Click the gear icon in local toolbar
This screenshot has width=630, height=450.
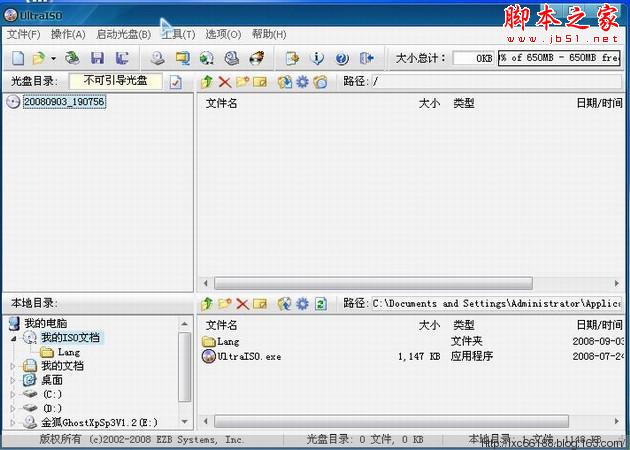tap(302, 304)
